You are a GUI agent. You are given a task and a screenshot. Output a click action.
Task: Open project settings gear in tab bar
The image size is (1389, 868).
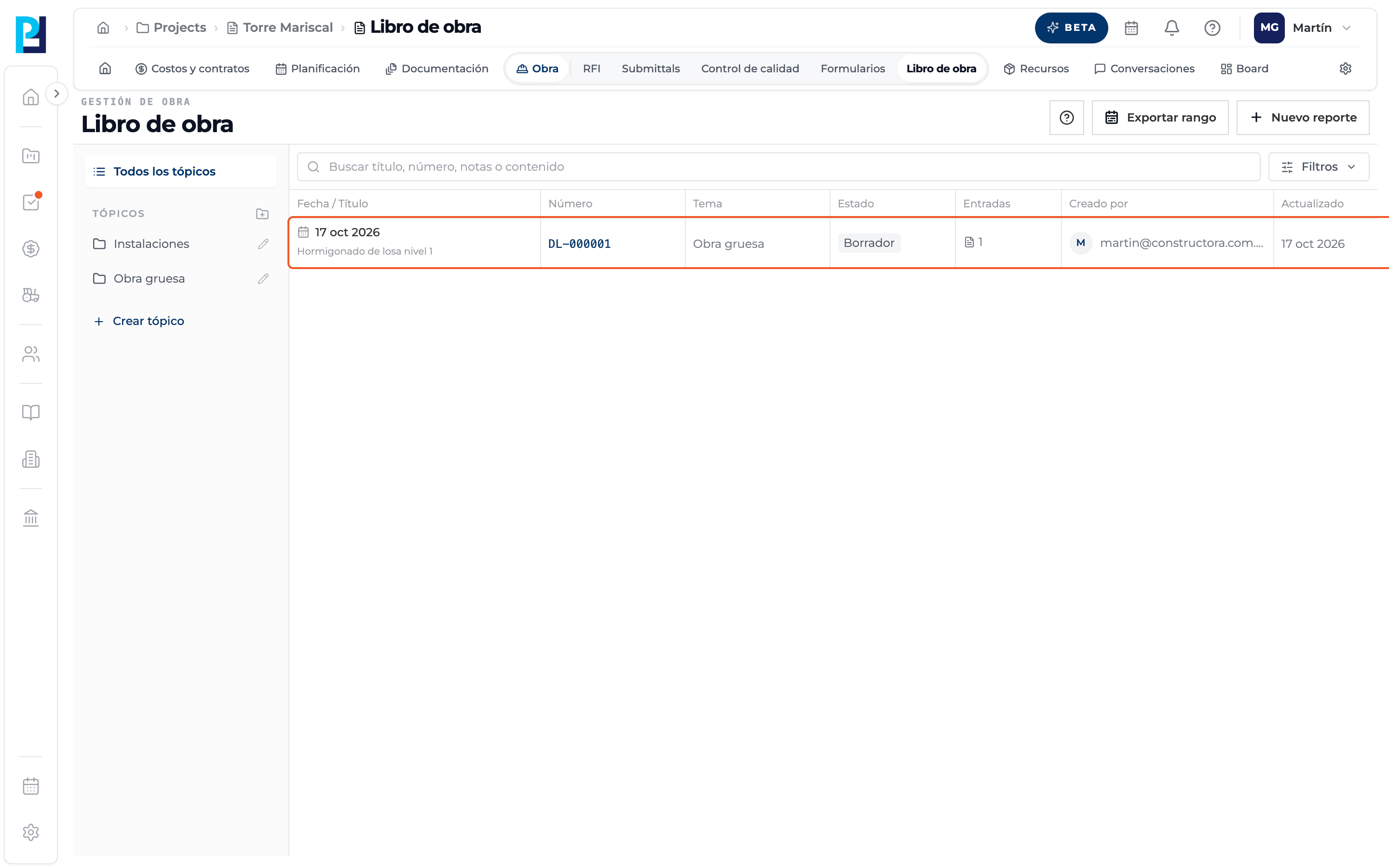pyautogui.click(x=1346, y=68)
